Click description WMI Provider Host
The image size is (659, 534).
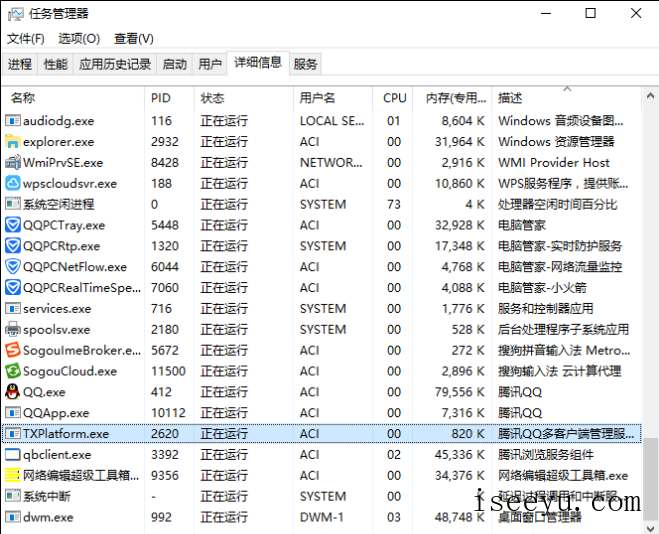554,163
